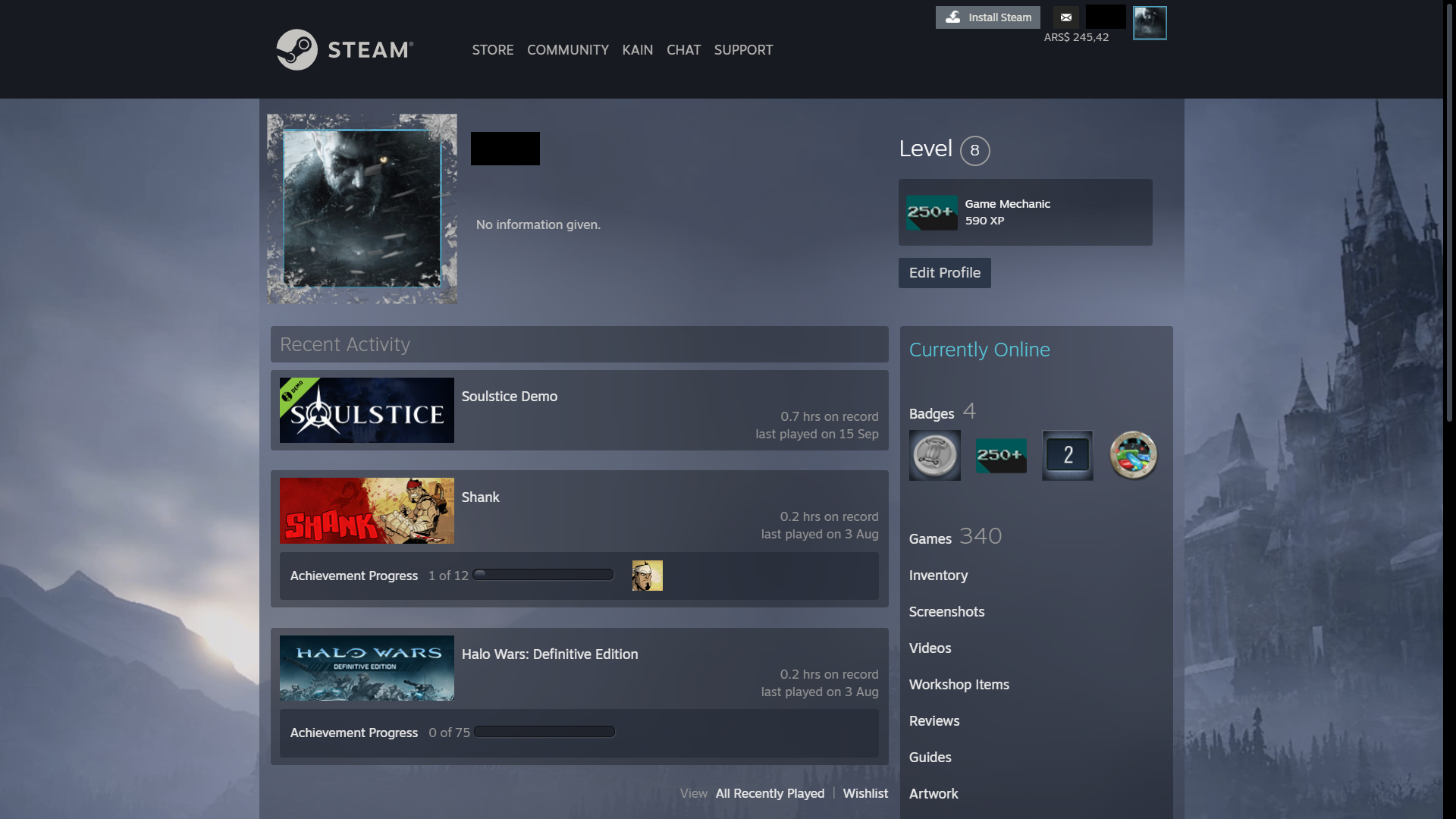This screenshot has width=1456, height=819.
Task: Click '0.7 hrs on record' for Soulstice Demo
Action: [830, 416]
